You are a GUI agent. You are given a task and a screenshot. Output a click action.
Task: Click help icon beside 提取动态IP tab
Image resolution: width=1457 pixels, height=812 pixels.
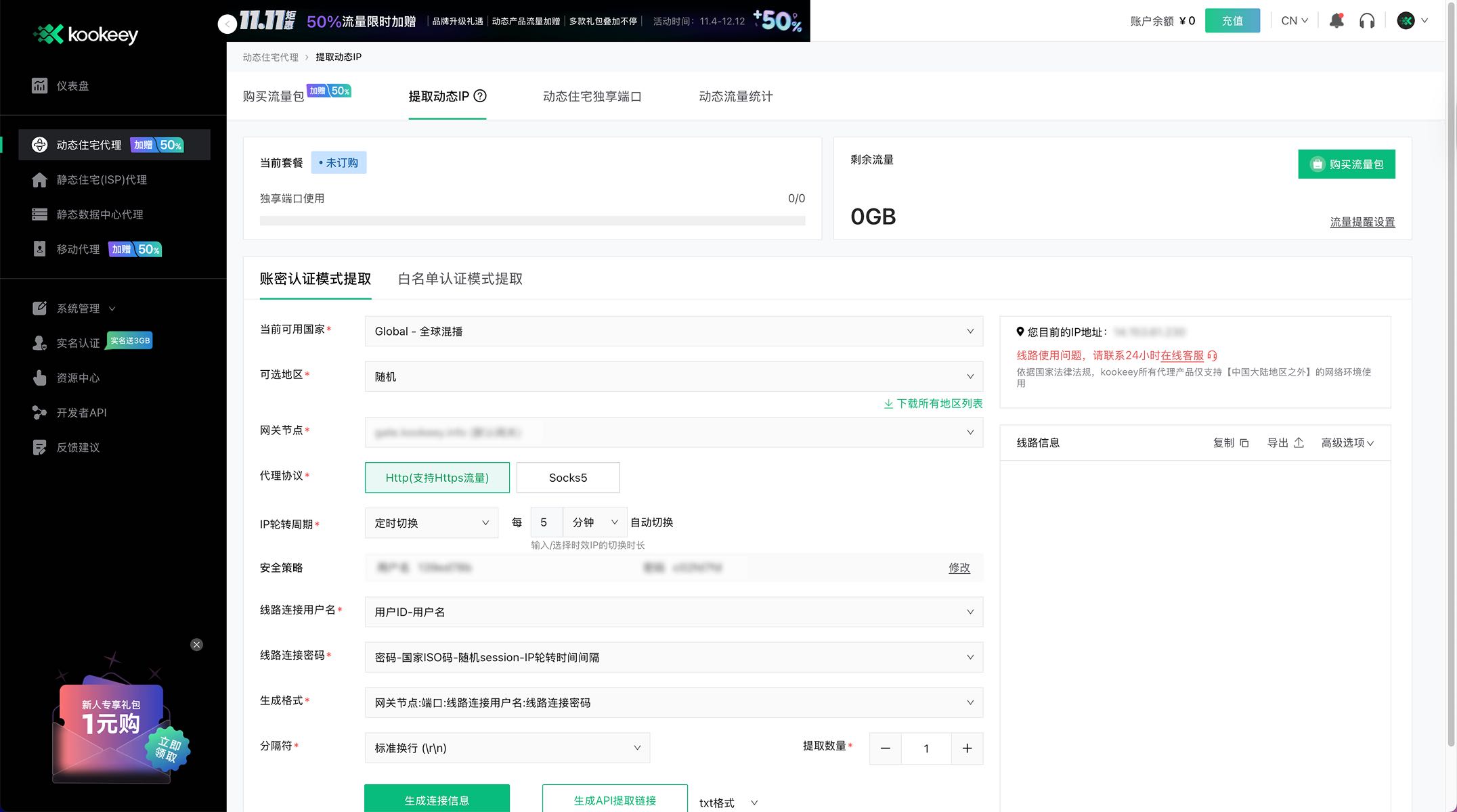[480, 96]
